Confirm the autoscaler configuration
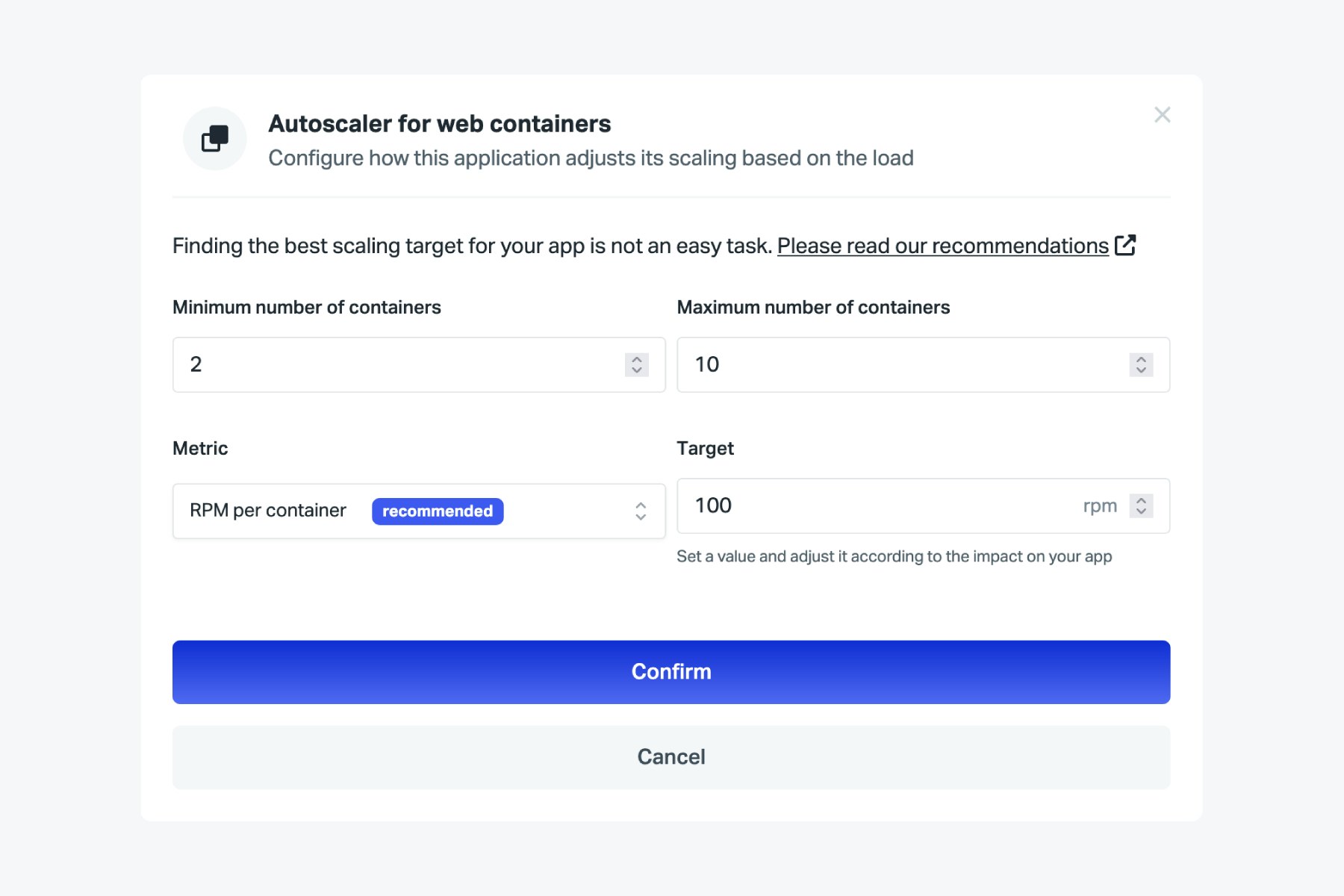This screenshot has width=1344, height=896. coord(671,671)
